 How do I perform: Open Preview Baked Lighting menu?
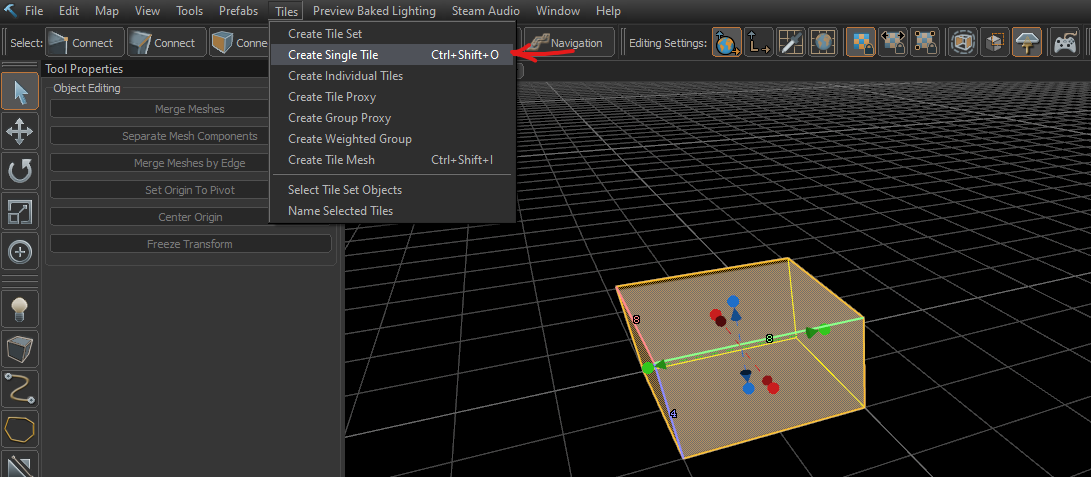pyautogui.click(x=374, y=11)
